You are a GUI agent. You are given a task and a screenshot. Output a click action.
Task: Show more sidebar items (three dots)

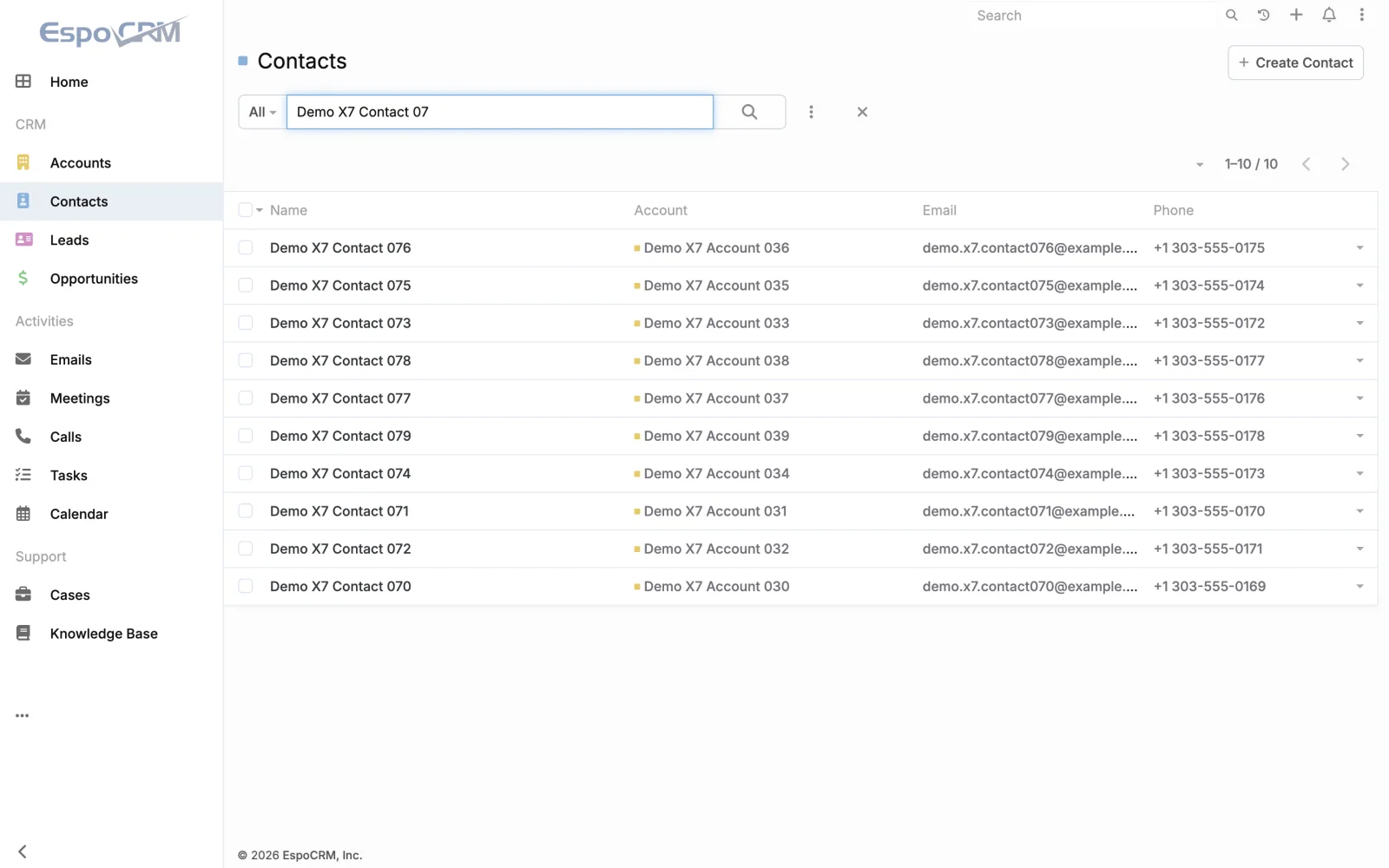pyautogui.click(x=23, y=716)
